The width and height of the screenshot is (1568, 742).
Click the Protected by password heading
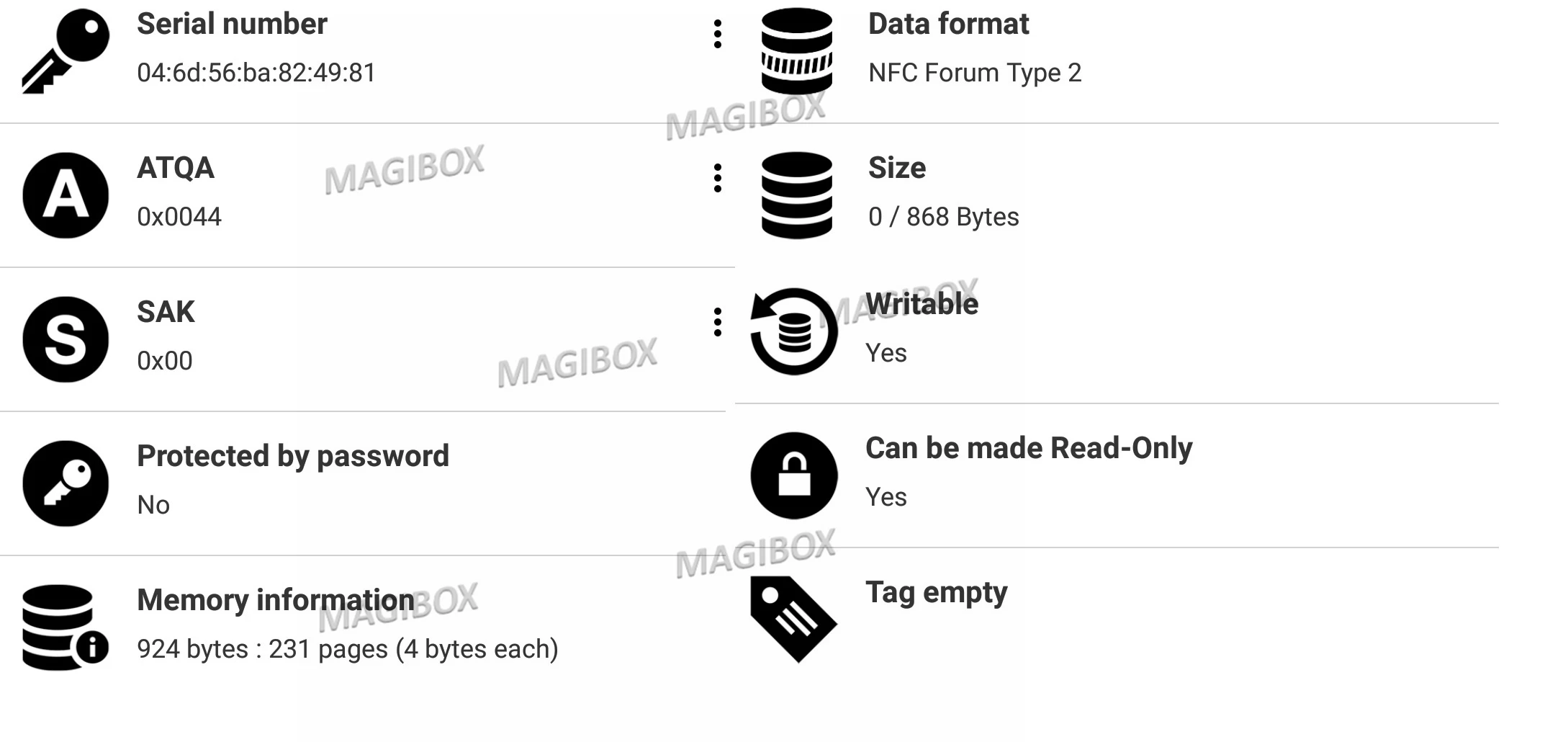click(x=293, y=456)
